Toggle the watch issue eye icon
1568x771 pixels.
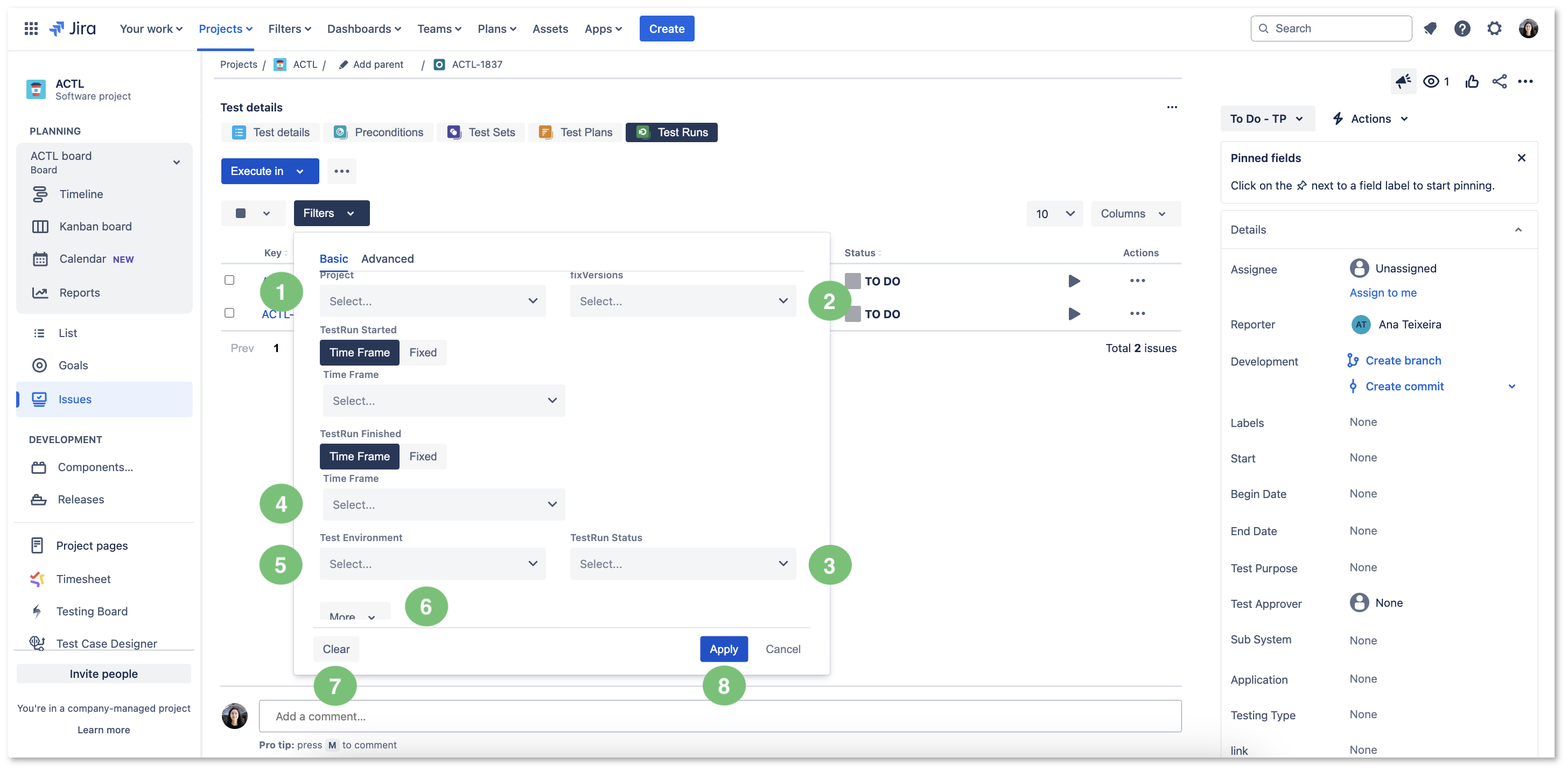(1431, 81)
